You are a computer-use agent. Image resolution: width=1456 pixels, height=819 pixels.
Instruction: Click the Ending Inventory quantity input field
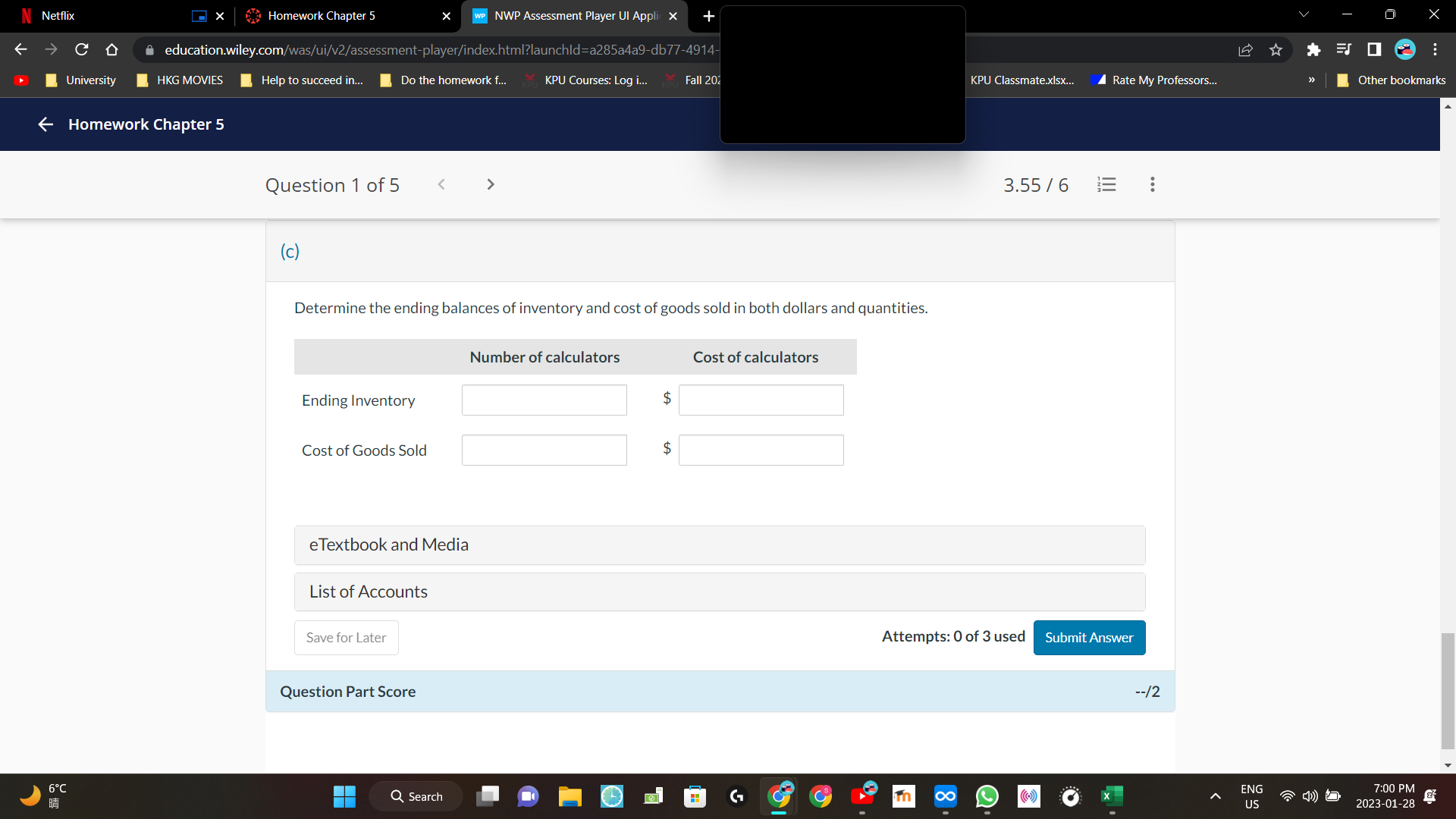(x=544, y=400)
